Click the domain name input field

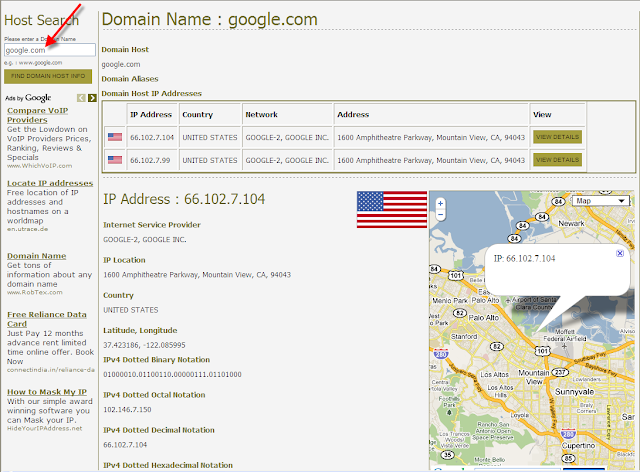[x=50, y=50]
